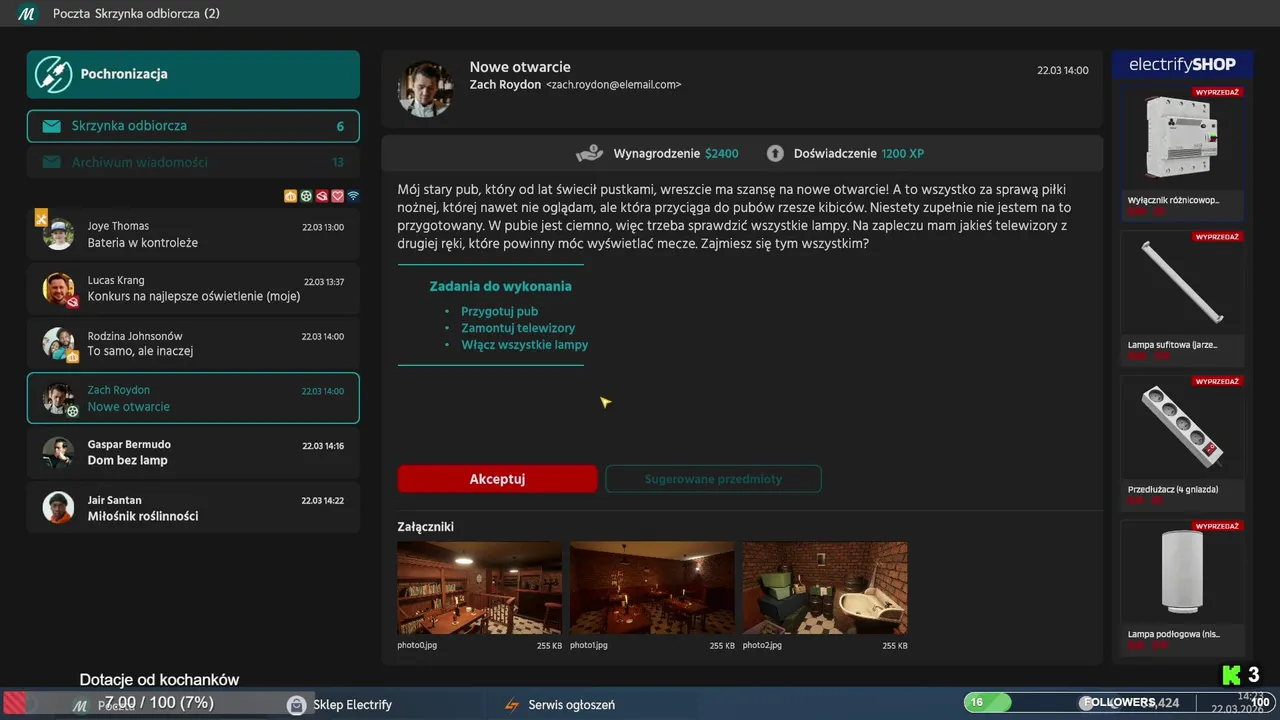
Task: Click the green Kick logo icon
Action: [1231, 675]
